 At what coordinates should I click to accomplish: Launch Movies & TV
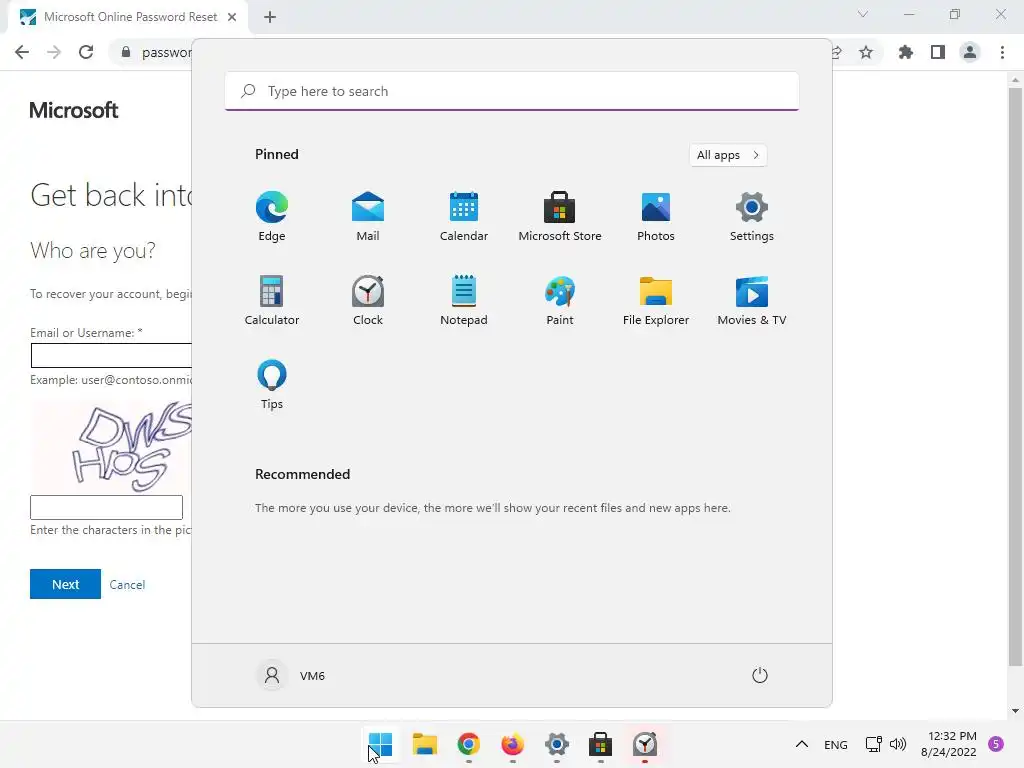752,300
